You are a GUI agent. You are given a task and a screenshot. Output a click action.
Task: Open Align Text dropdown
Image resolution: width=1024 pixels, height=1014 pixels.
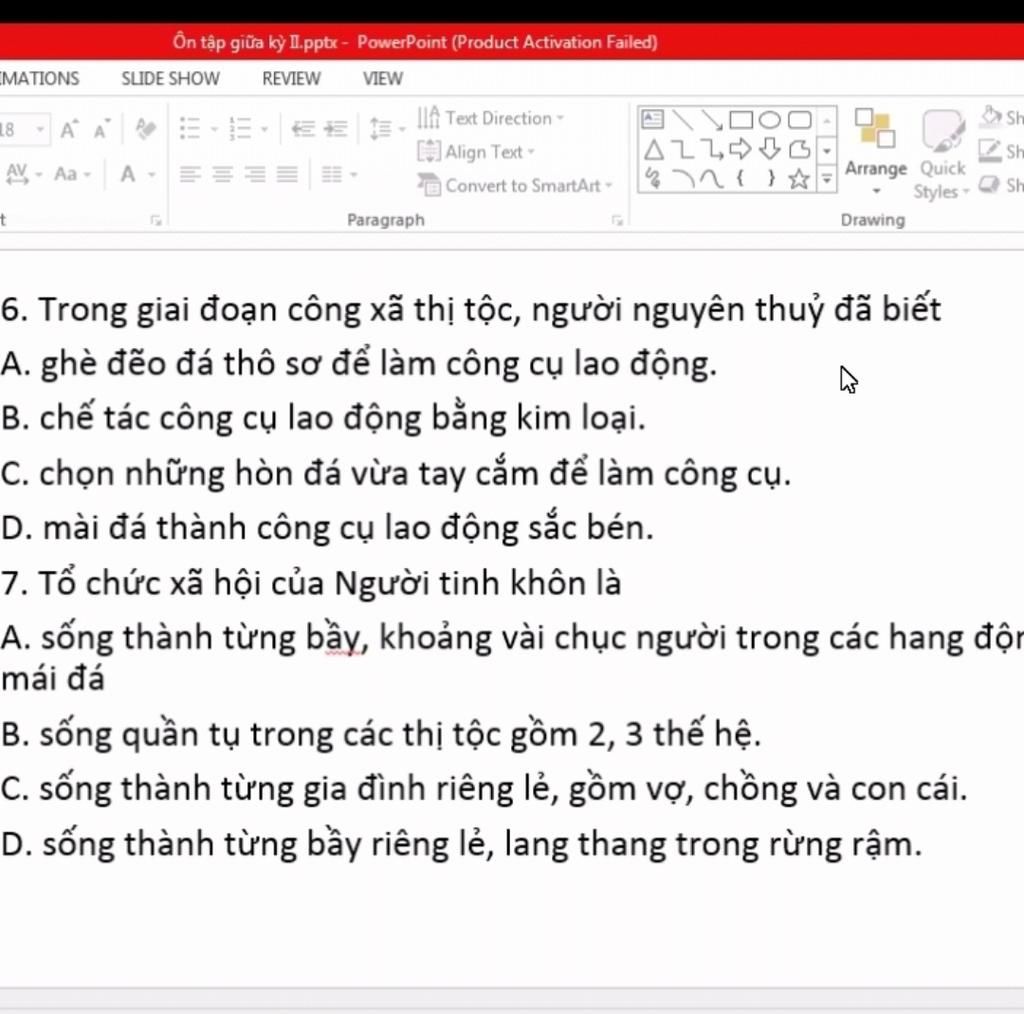[477, 152]
